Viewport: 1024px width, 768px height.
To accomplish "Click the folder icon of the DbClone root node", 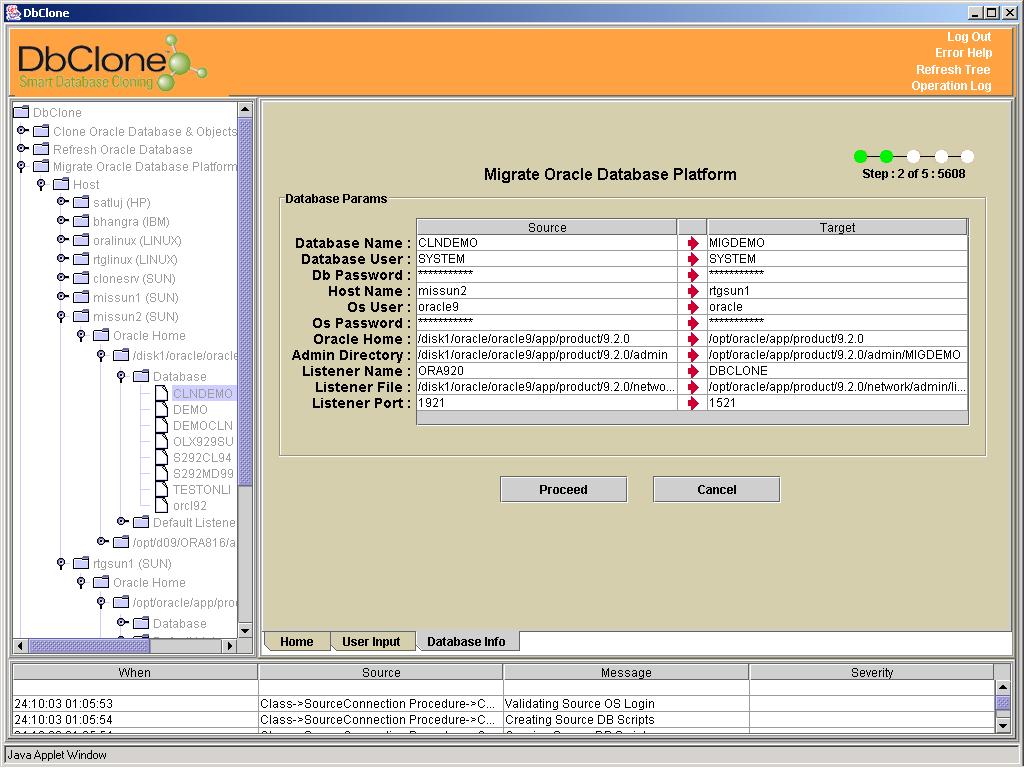I will click(22, 112).
